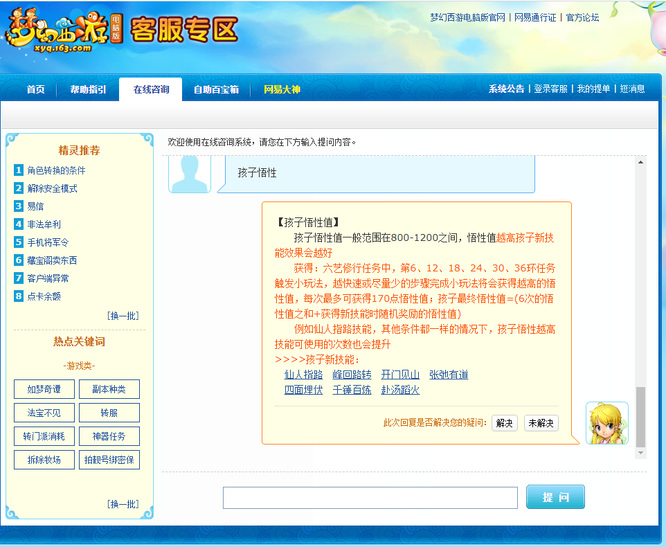Click the 提问 submit button
The width and height of the screenshot is (666, 547).
pos(555,497)
